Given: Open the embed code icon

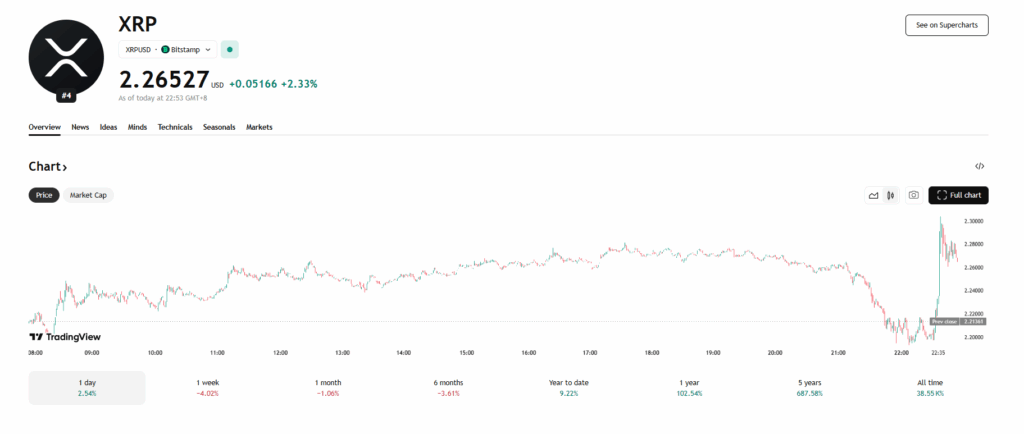Looking at the screenshot, I should [x=980, y=166].
